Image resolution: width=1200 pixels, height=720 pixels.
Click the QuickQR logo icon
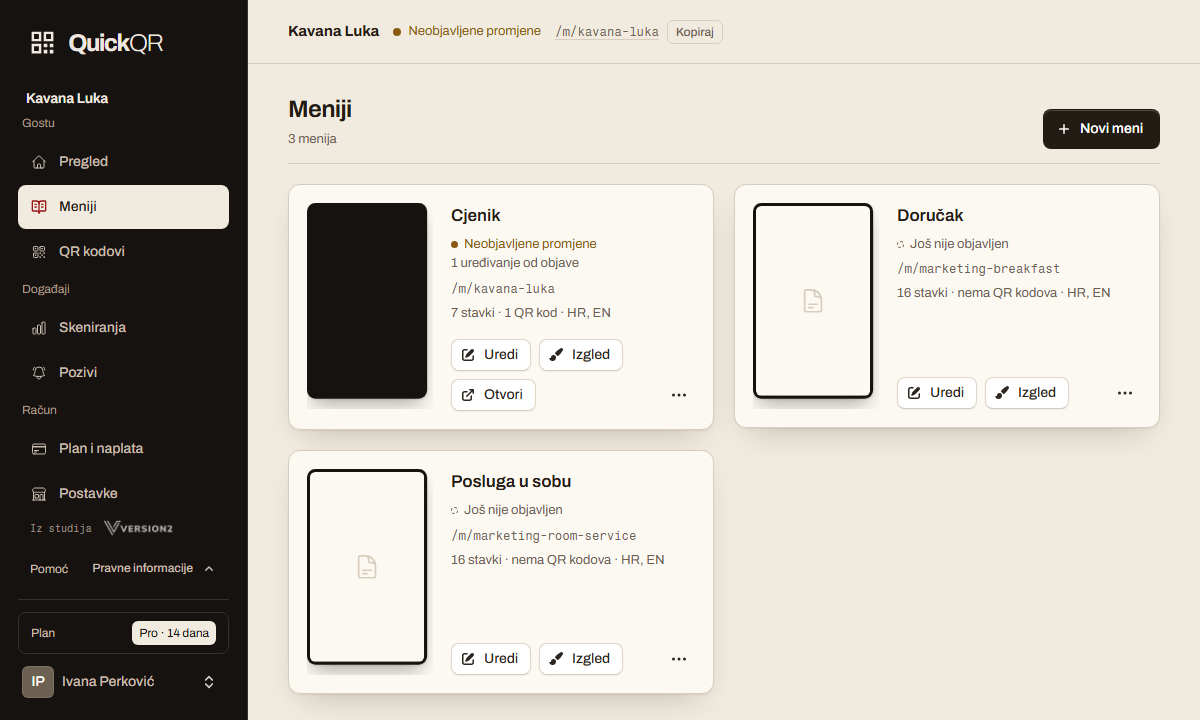[42, 42]
